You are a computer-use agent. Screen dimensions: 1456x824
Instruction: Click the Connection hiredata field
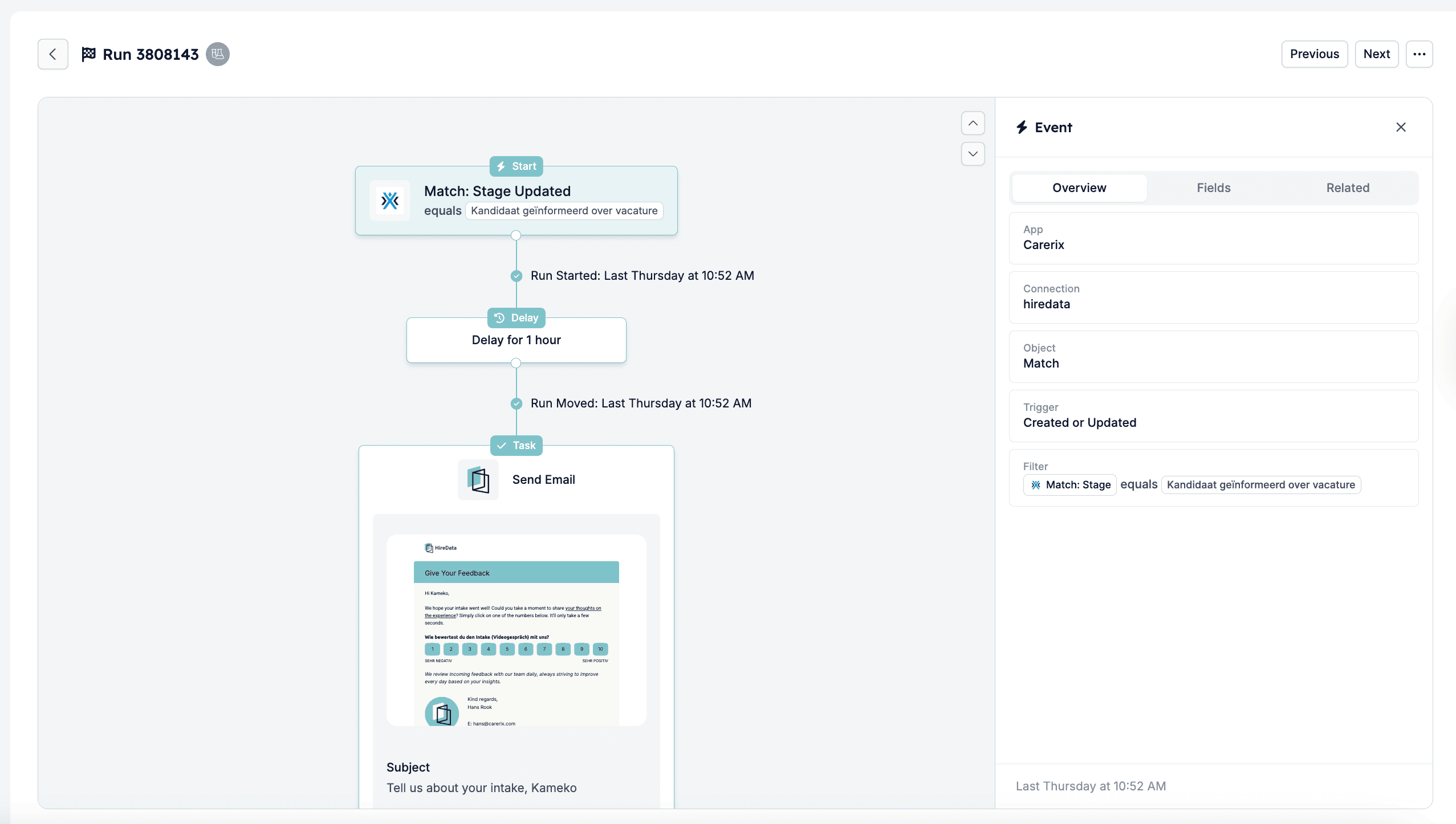coord(1214,297)
